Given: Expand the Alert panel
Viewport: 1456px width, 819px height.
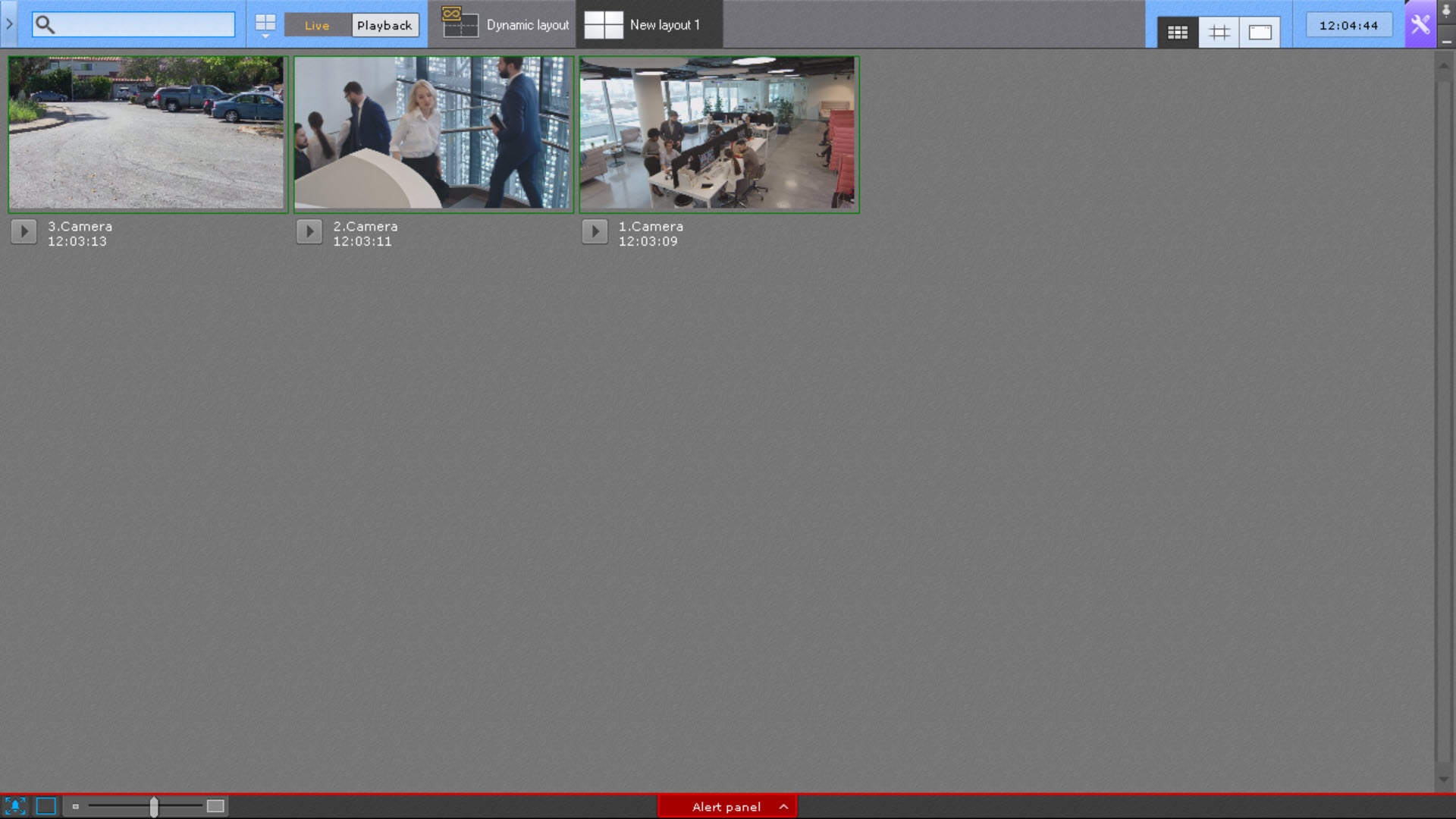Looking at the screenshot, I should point(726,807).
